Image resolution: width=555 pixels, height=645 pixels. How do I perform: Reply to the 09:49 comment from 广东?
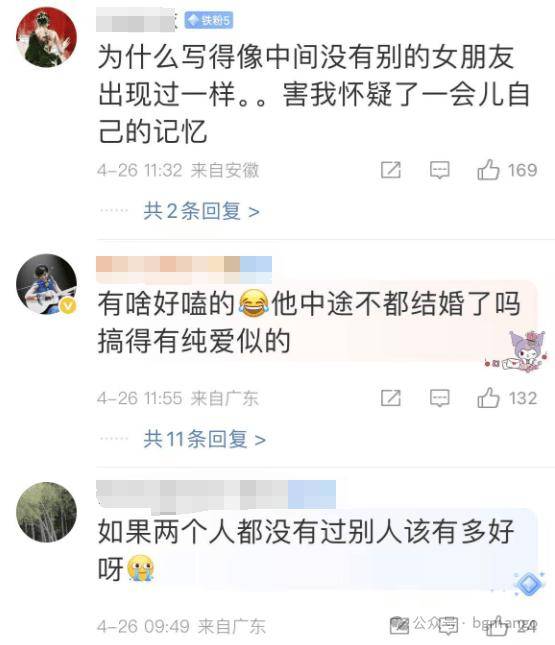pos(448,626)
